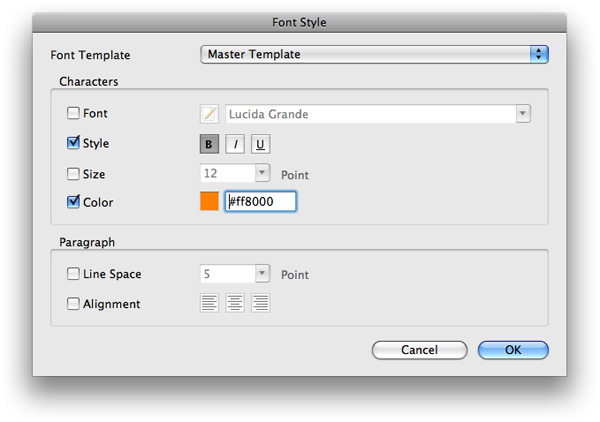Open the font size 12 dropdown arrow
The height and width of the screenshot is (422, 600).
coord(262,173)
